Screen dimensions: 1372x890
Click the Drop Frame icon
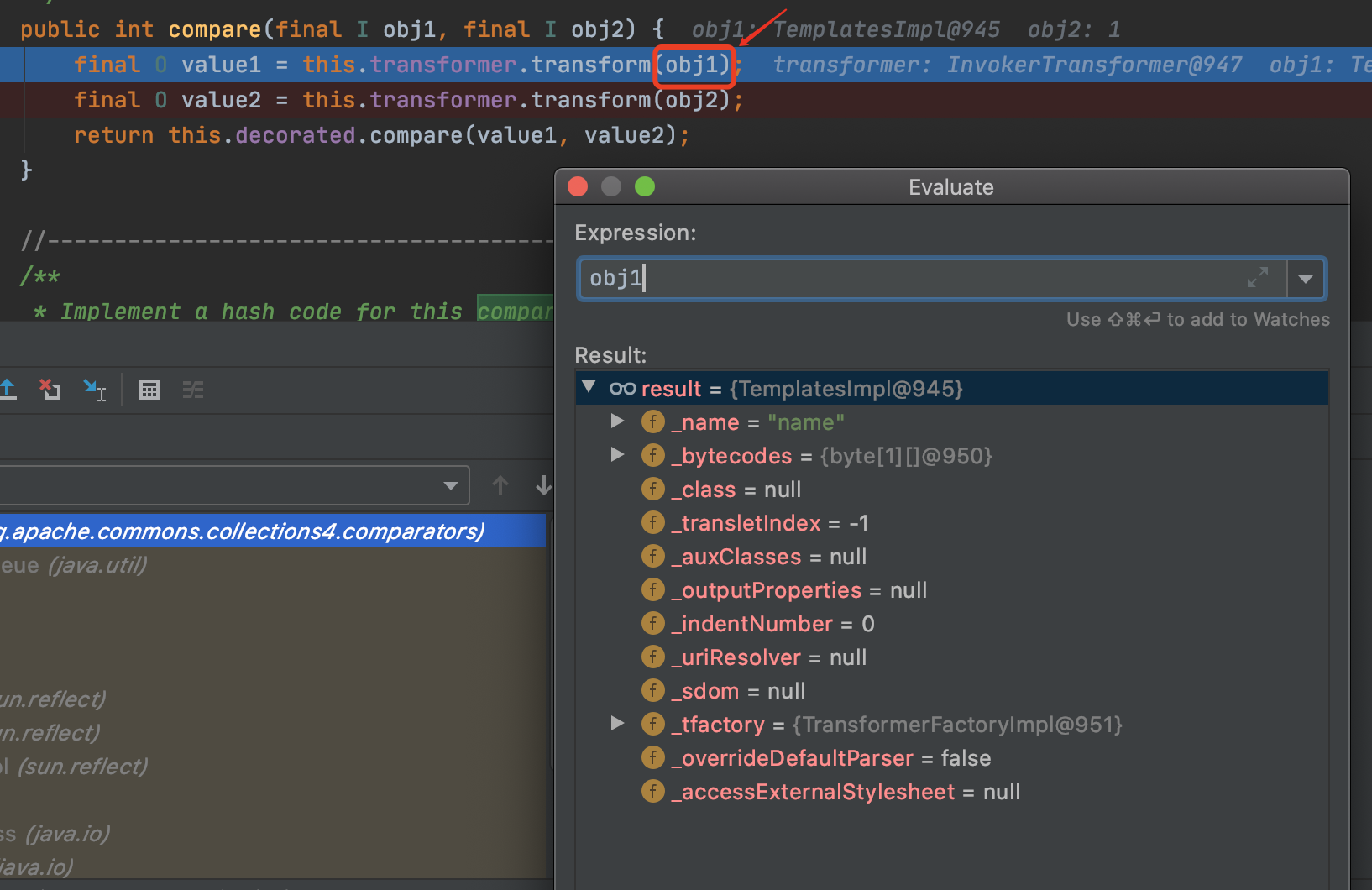point(50,389)
